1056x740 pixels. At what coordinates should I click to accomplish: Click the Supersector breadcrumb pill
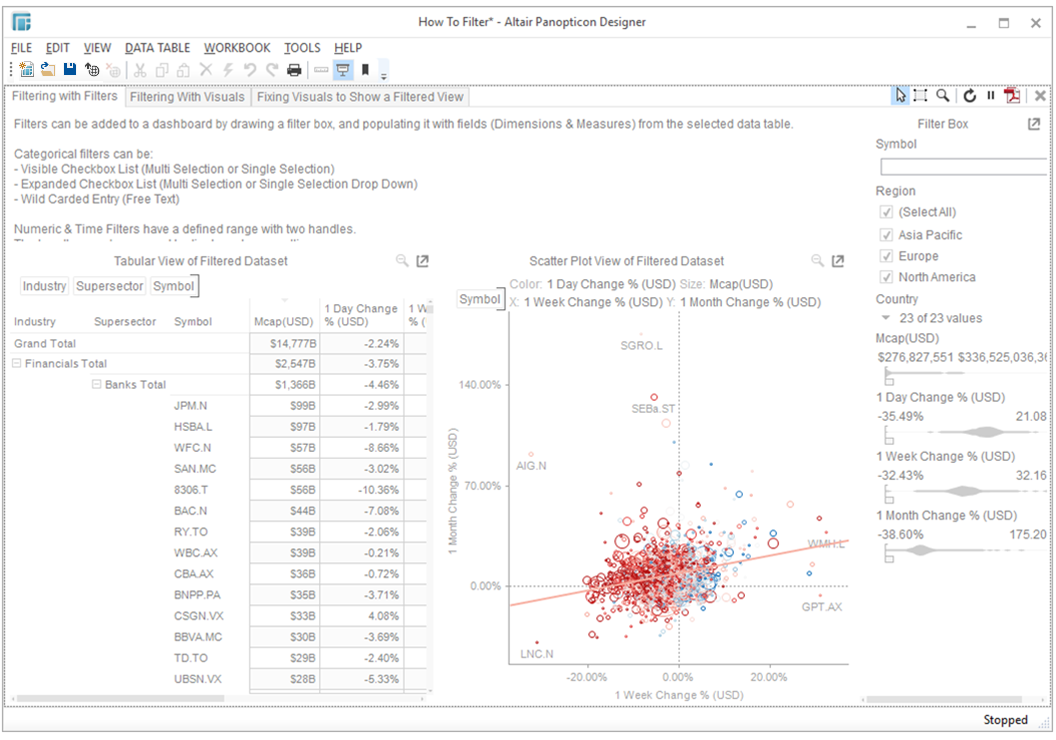tap(109, 285)
